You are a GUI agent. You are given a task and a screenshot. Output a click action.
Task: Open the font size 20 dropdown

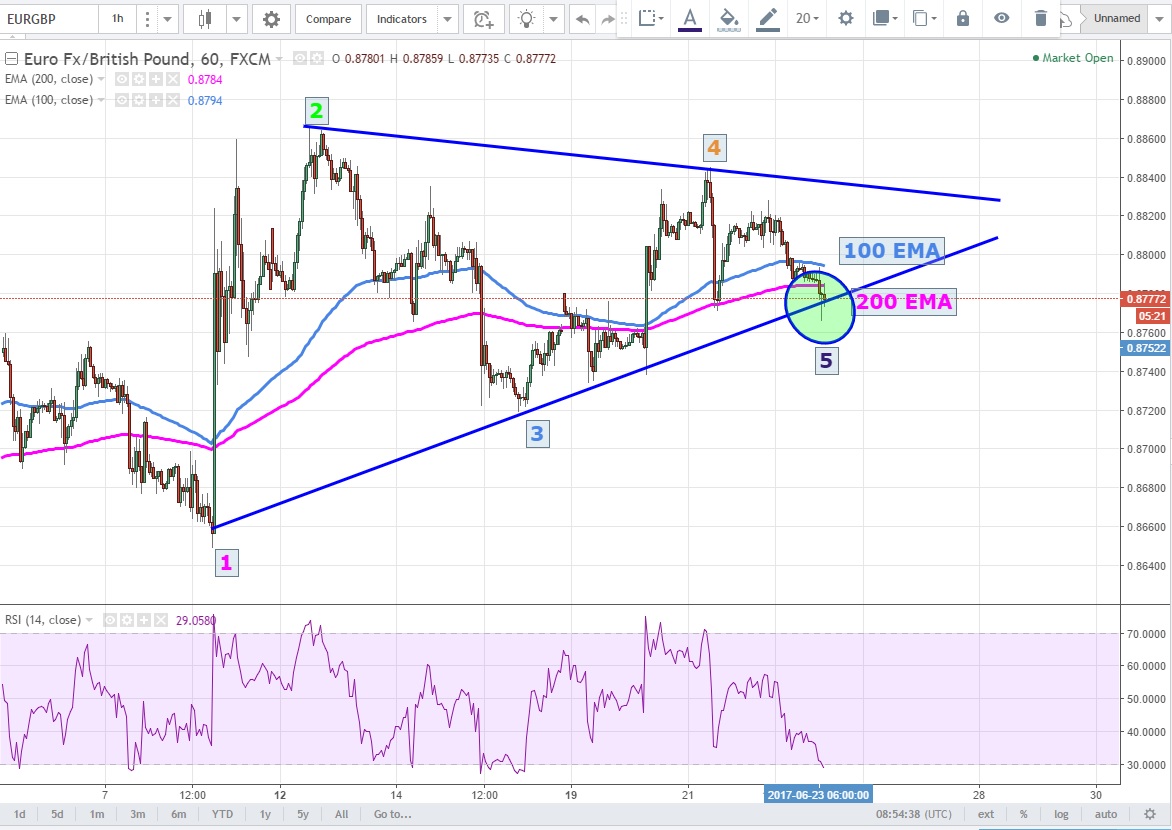pos(807,18)
